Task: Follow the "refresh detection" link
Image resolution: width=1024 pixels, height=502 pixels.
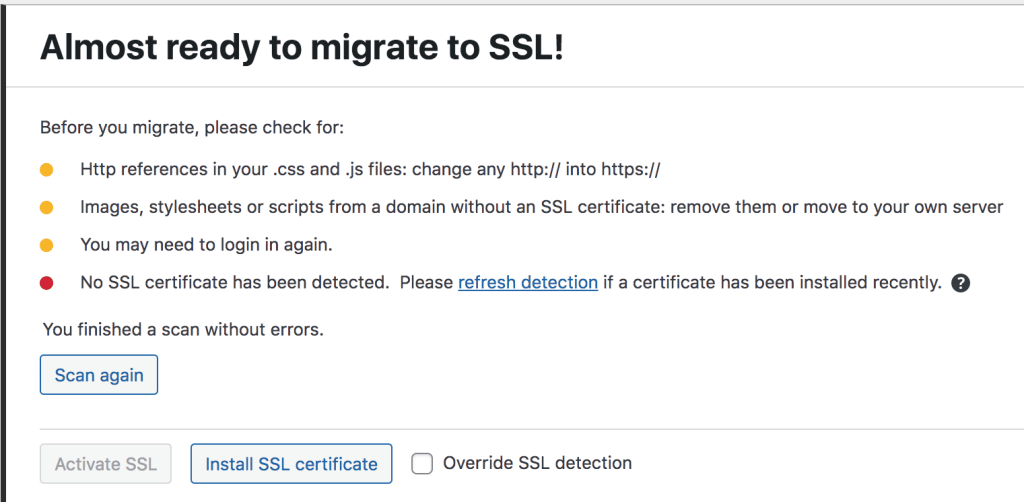Action: tap(528, 282)
